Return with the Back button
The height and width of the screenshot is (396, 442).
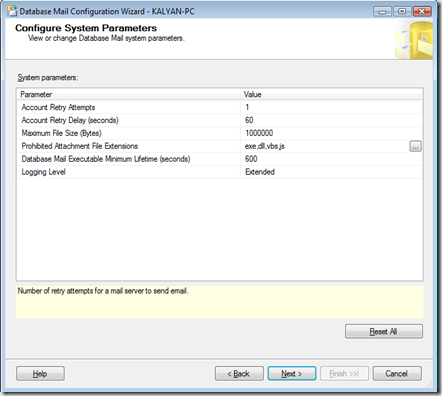(239, 373)
